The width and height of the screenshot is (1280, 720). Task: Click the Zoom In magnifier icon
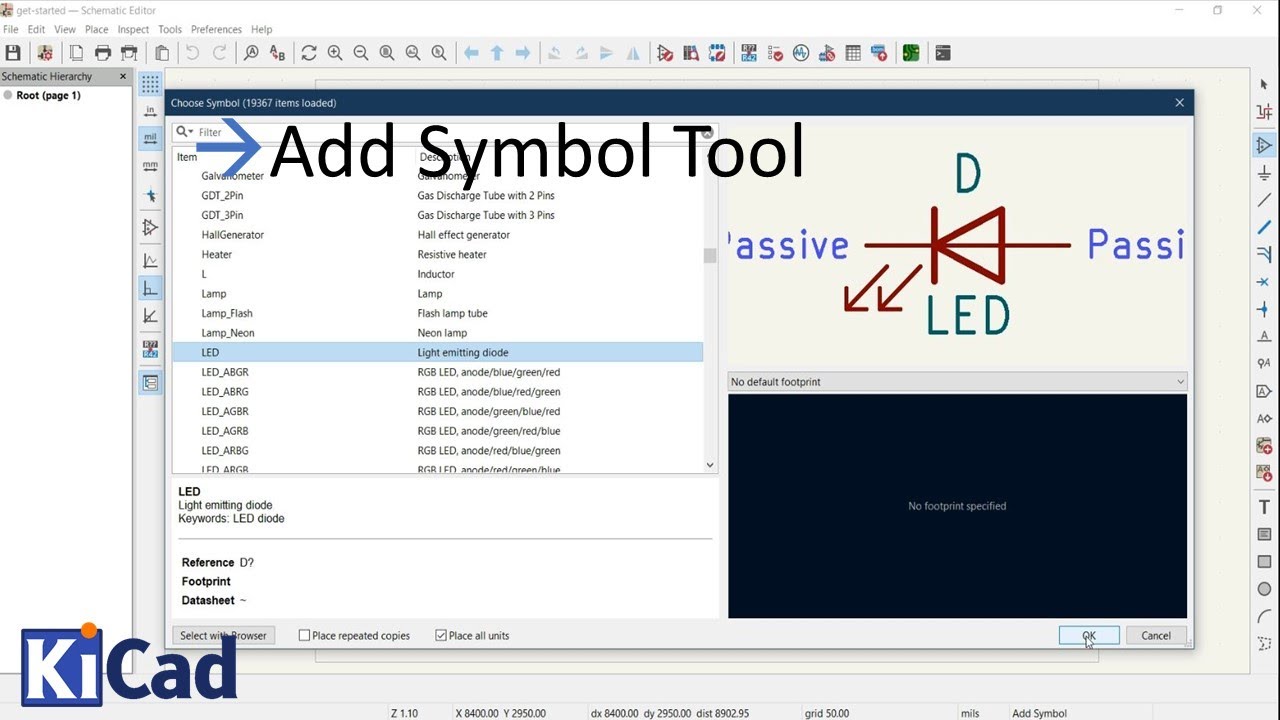coord(335,53)
